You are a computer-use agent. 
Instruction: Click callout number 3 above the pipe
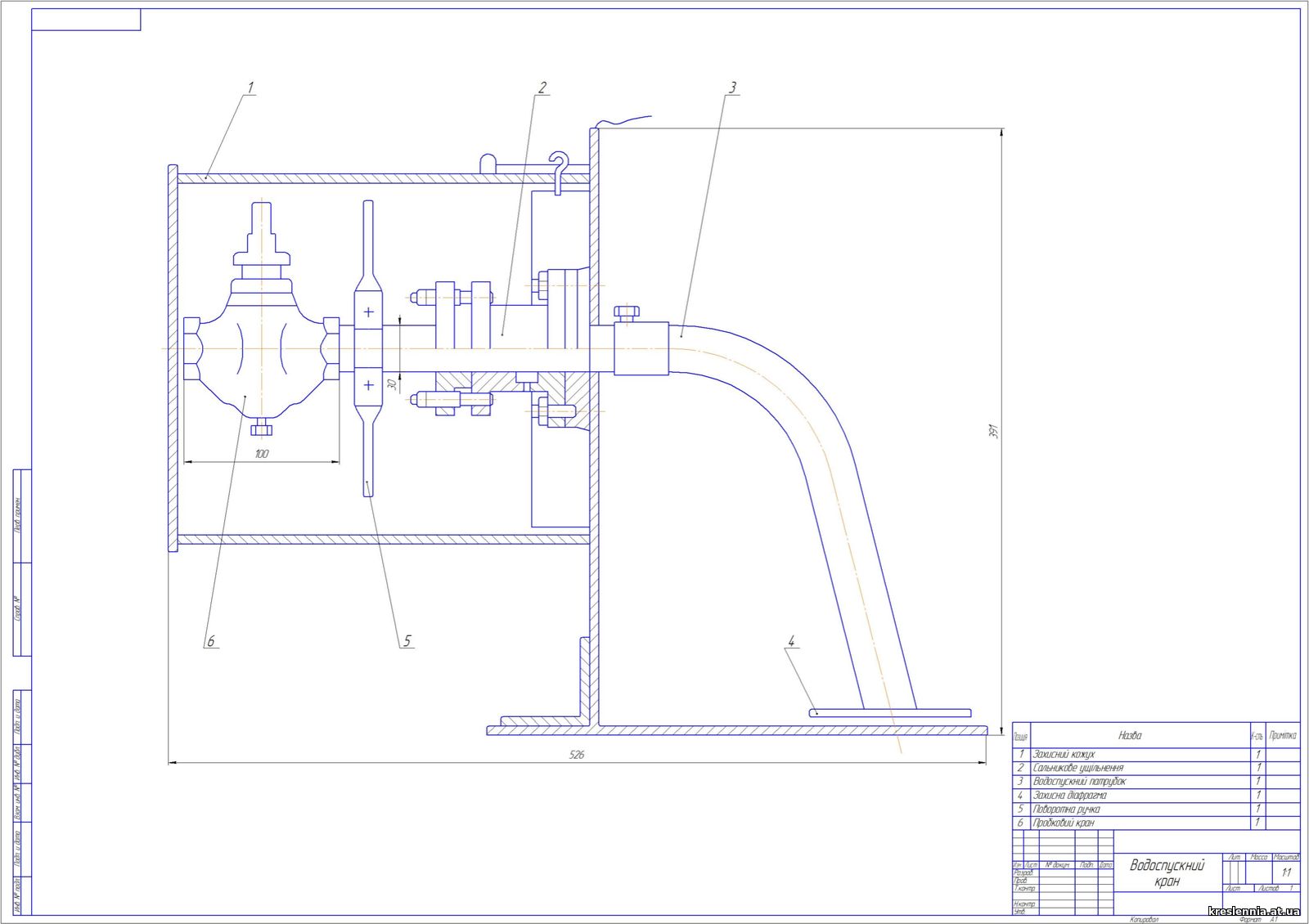[732, 87]
